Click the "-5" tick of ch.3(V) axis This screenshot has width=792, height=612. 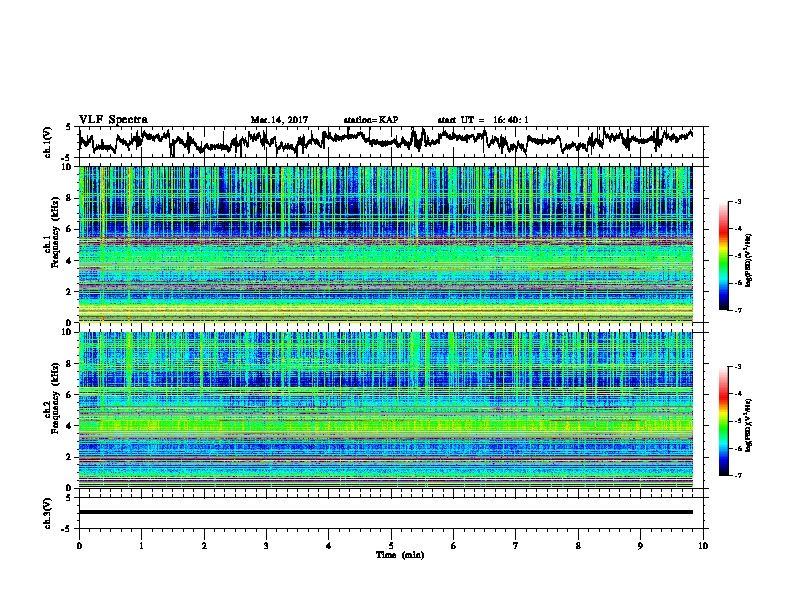[68, 529]
